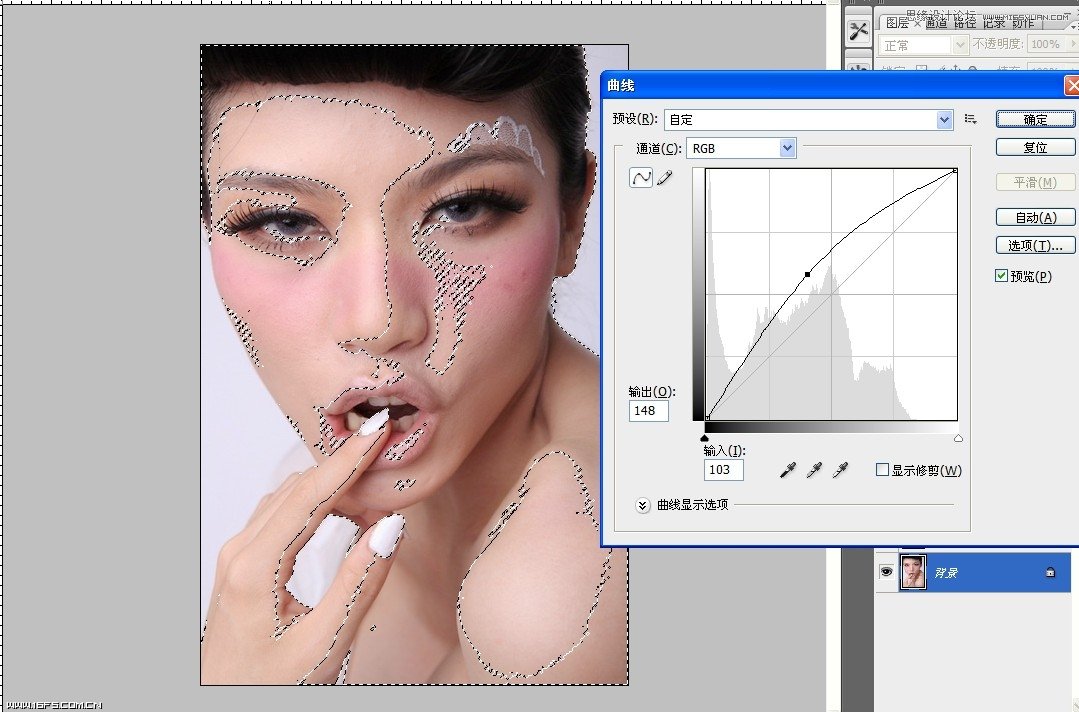The image size is (1079, 712).
Task: Hide the 背景 layer with eye icon
Action: [886, 572]
